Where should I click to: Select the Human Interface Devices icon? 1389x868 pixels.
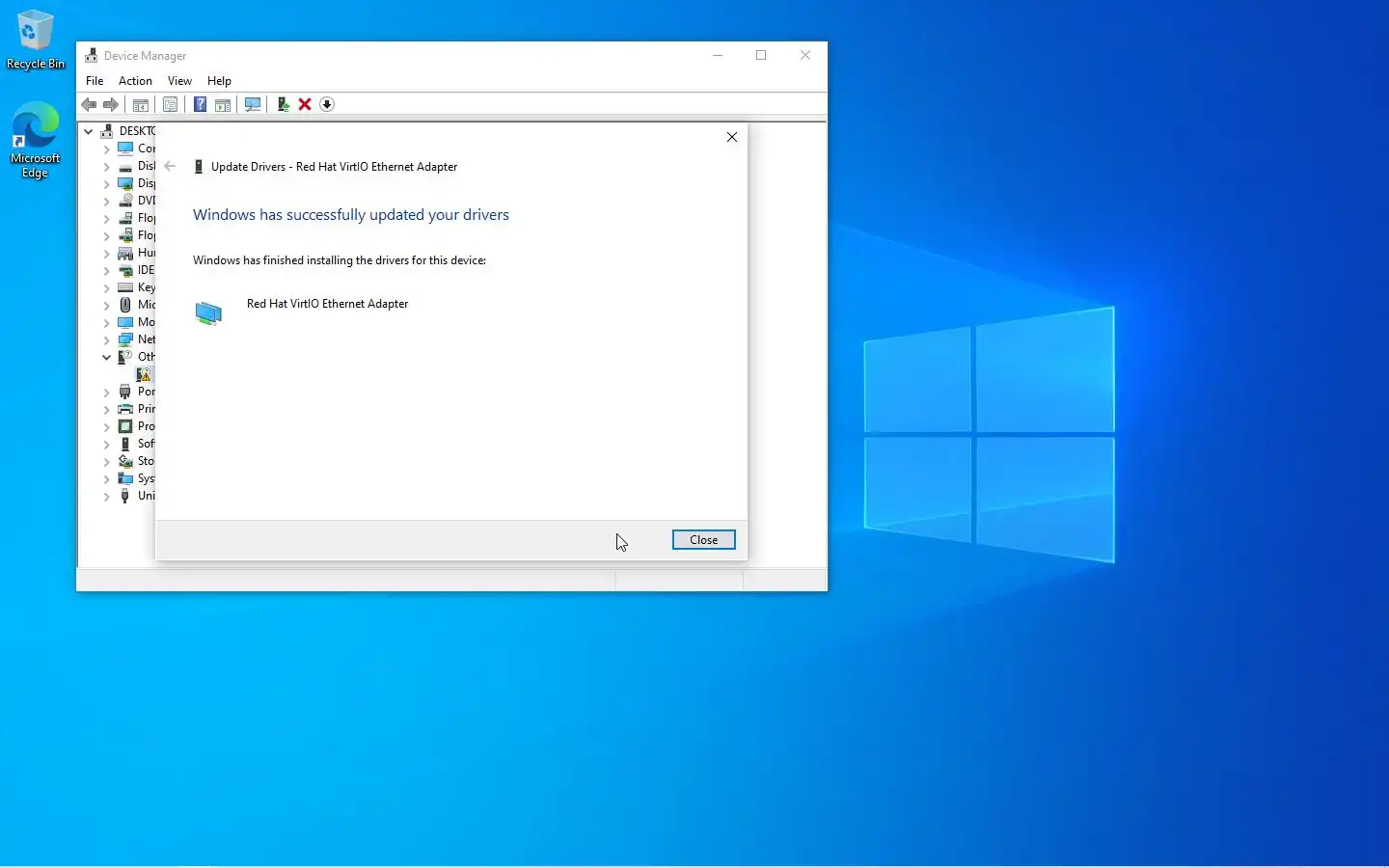tap(125, 253)
